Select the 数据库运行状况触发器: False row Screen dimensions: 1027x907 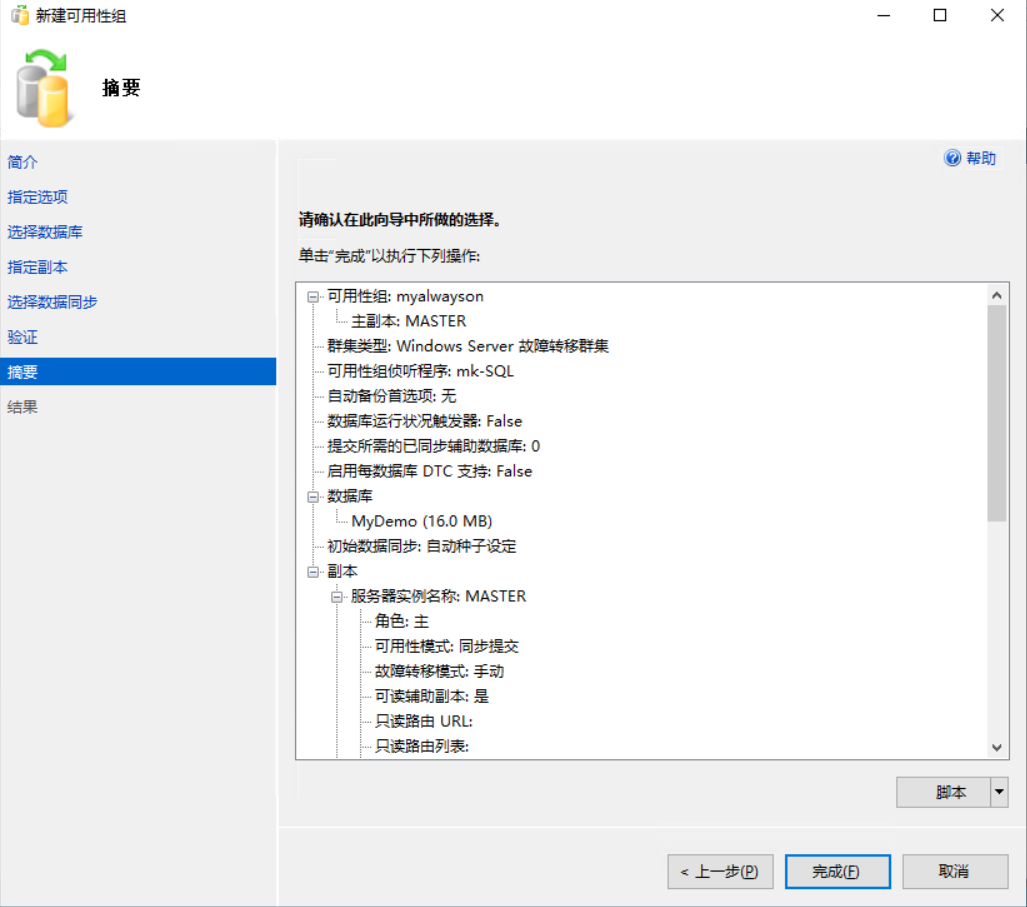(x=424, y=421)
